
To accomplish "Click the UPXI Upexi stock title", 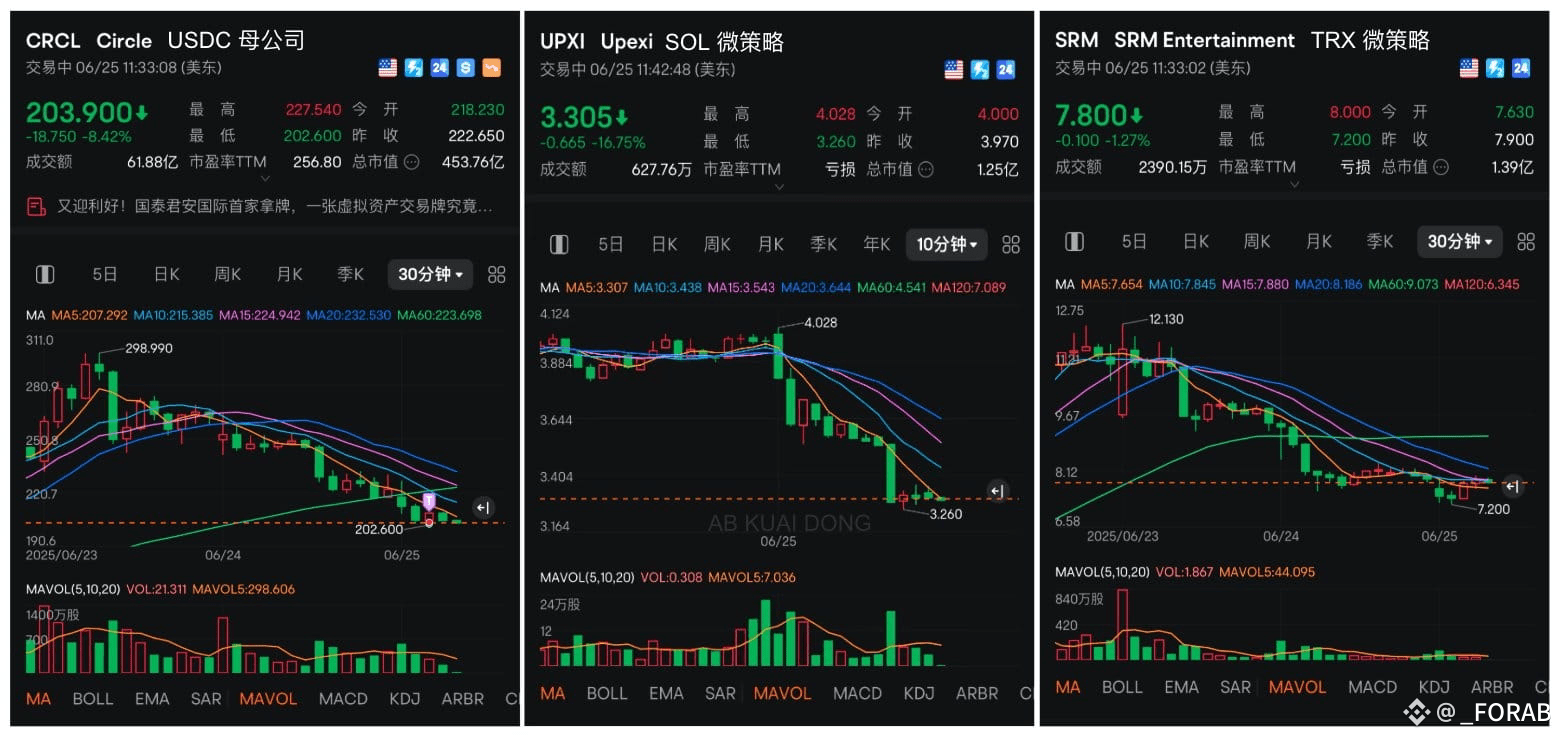I will [x=596, y=42].
